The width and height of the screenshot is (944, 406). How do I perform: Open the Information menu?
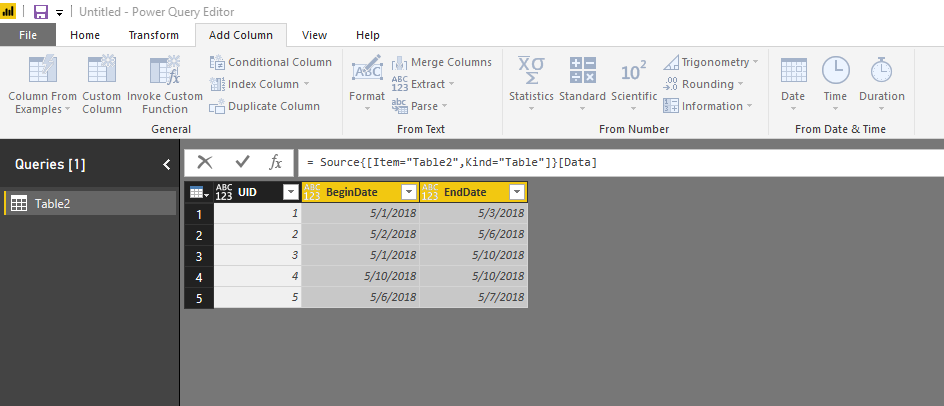[708, 106]
